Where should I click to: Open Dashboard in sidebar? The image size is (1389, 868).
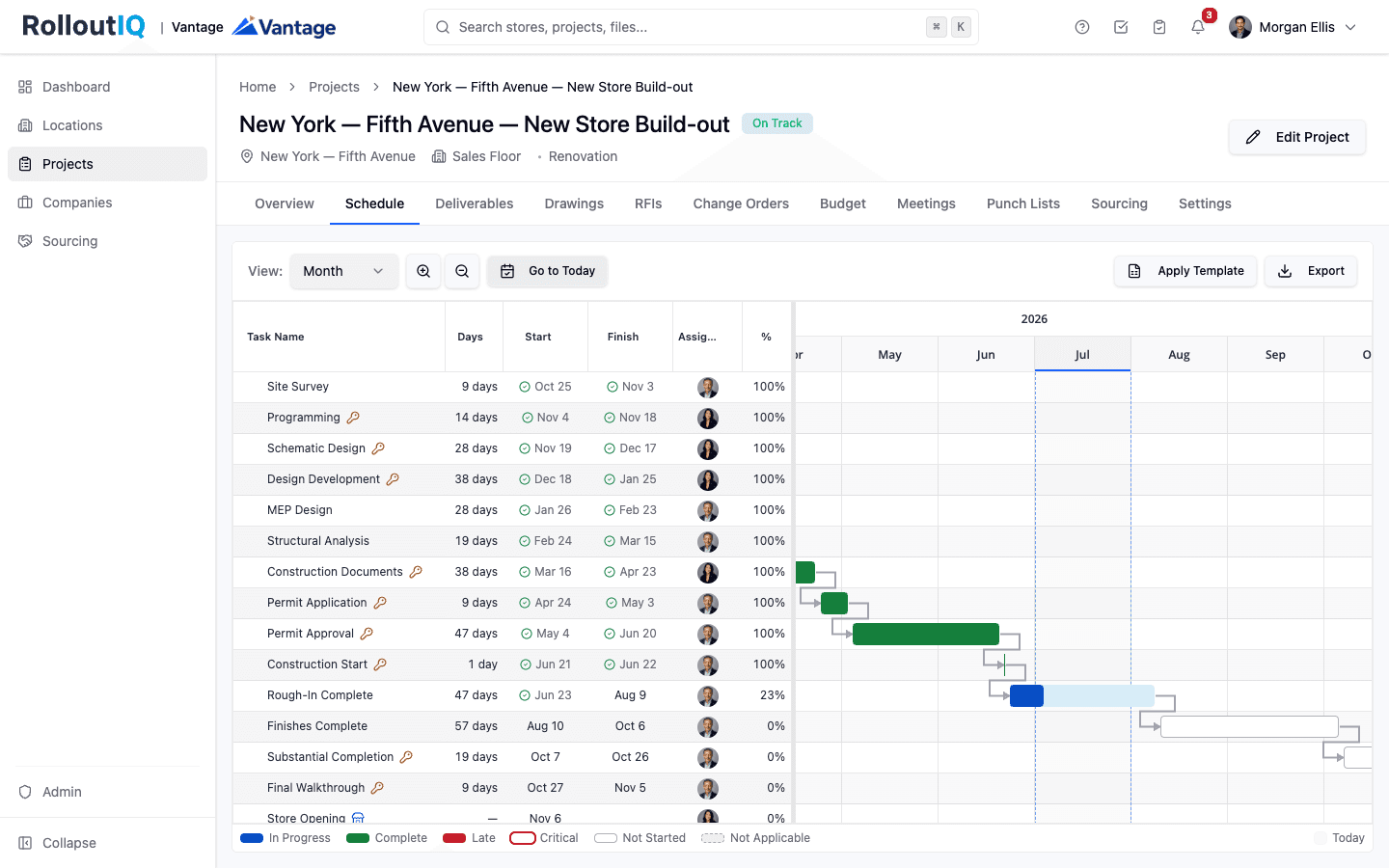point(107,87)
